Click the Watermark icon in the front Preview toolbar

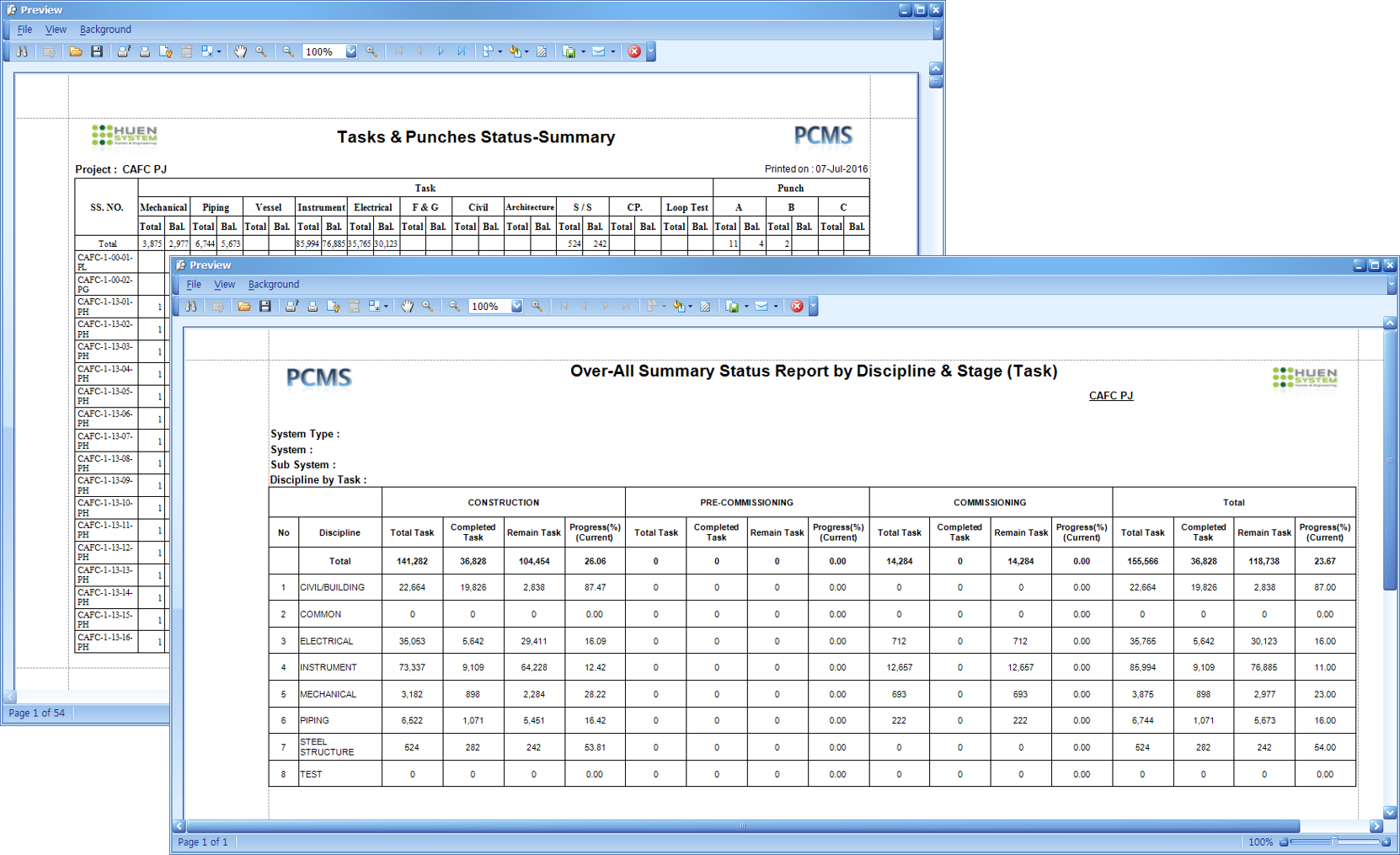coord(705,307)
